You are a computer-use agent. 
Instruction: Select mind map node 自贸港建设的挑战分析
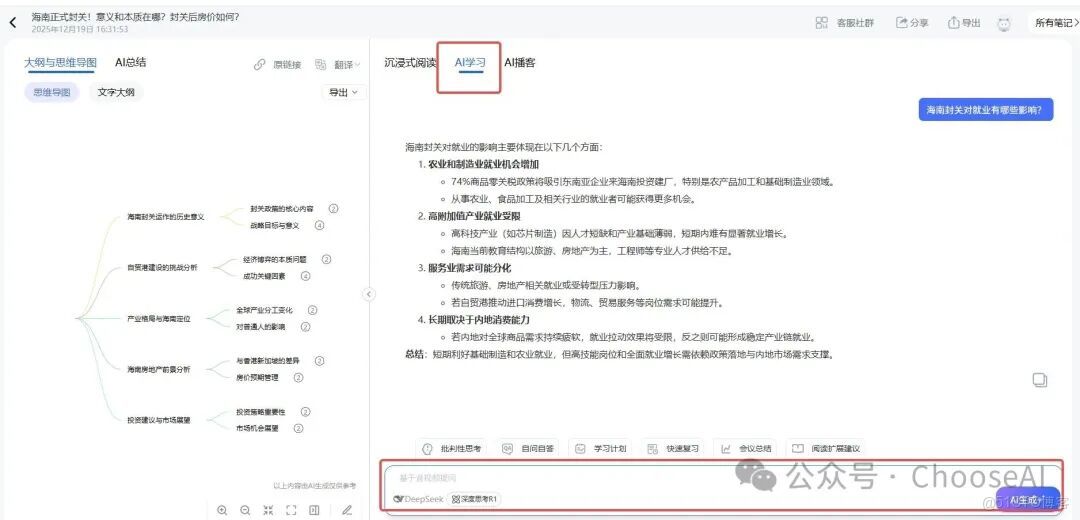[161, 268]
